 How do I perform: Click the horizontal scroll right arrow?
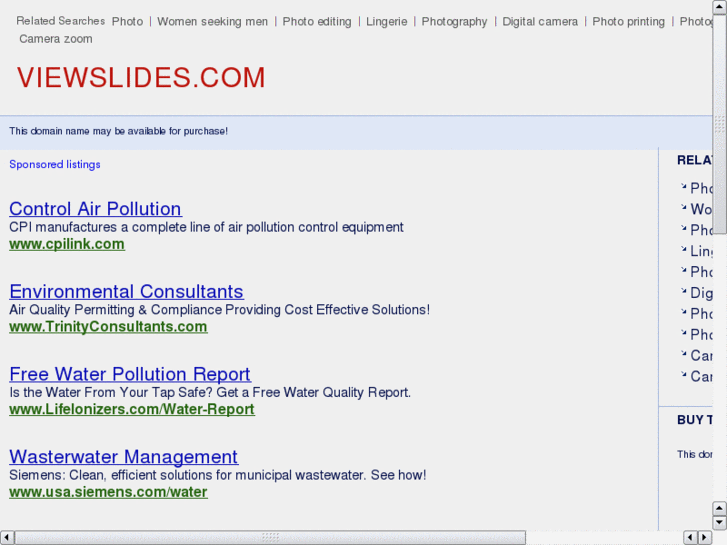pyautogui.click(x=705, y=538)
